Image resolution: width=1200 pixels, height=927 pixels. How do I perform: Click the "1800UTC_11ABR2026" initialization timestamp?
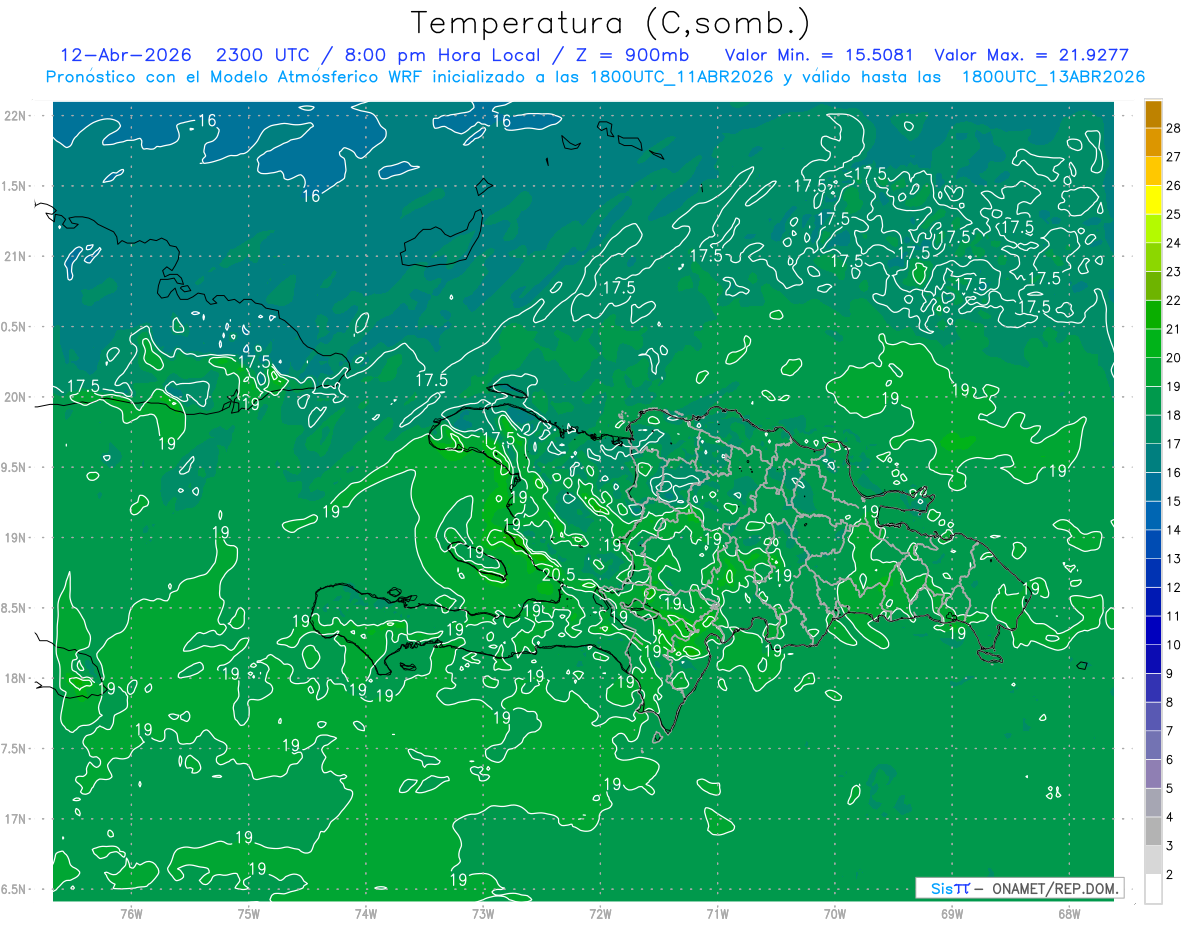[682, 77]
